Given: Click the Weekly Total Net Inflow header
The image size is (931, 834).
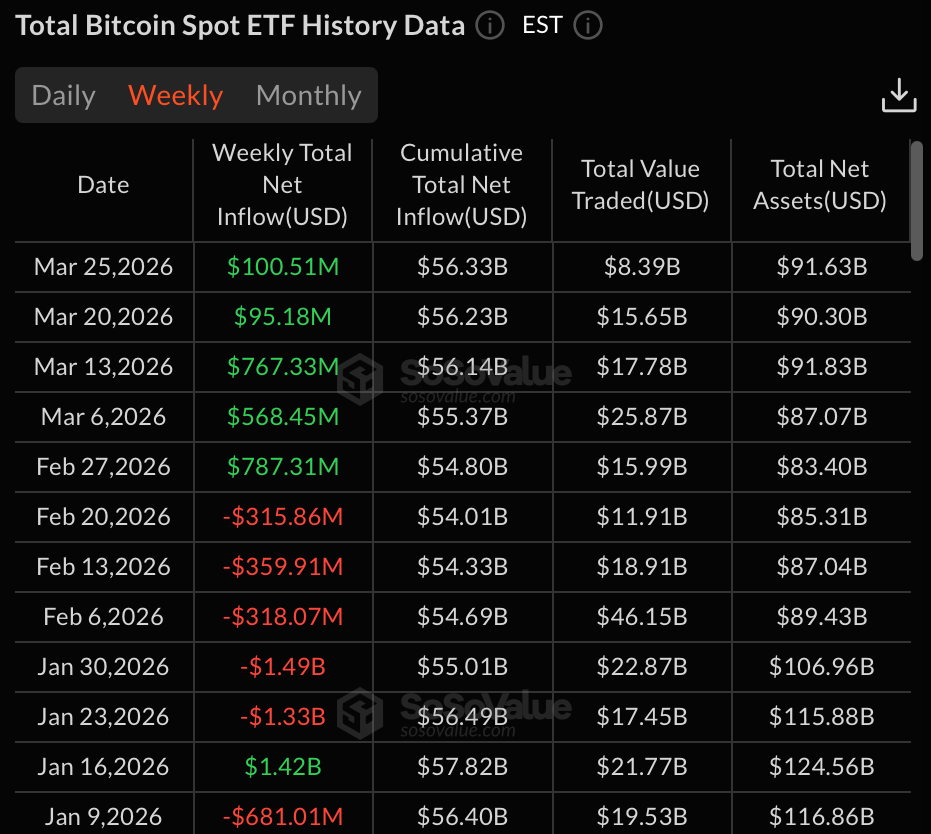Looking at the screenshot, I should tap(283, 184).
